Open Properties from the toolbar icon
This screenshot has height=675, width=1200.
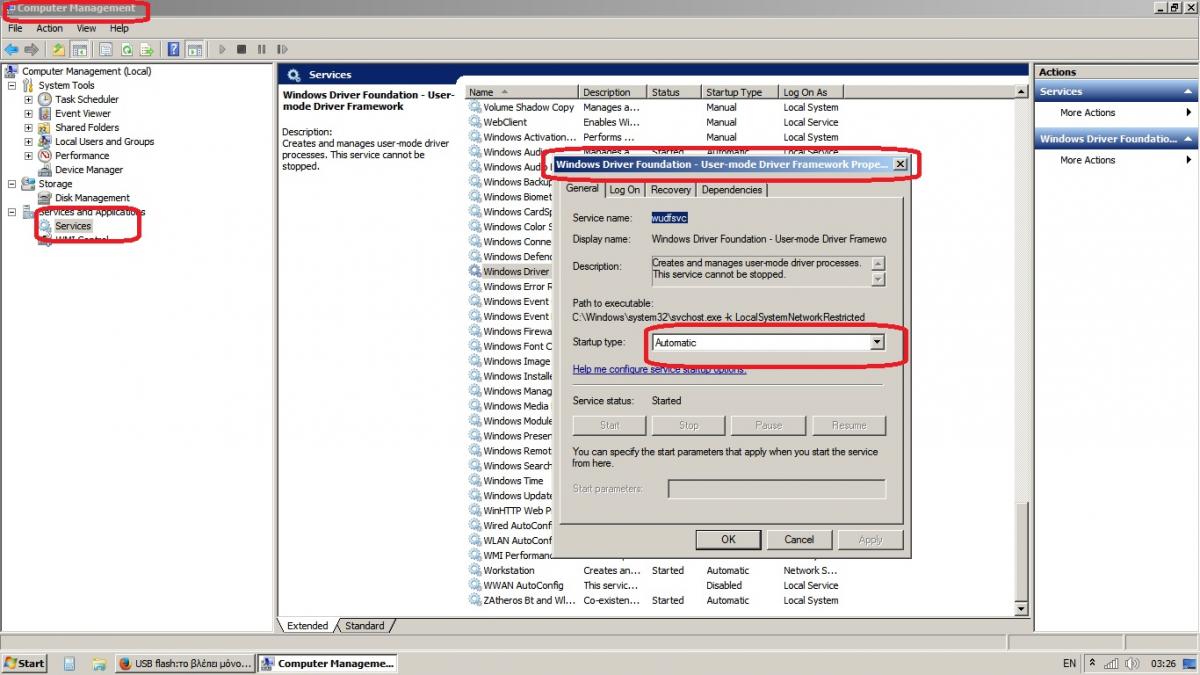point(106,49)
